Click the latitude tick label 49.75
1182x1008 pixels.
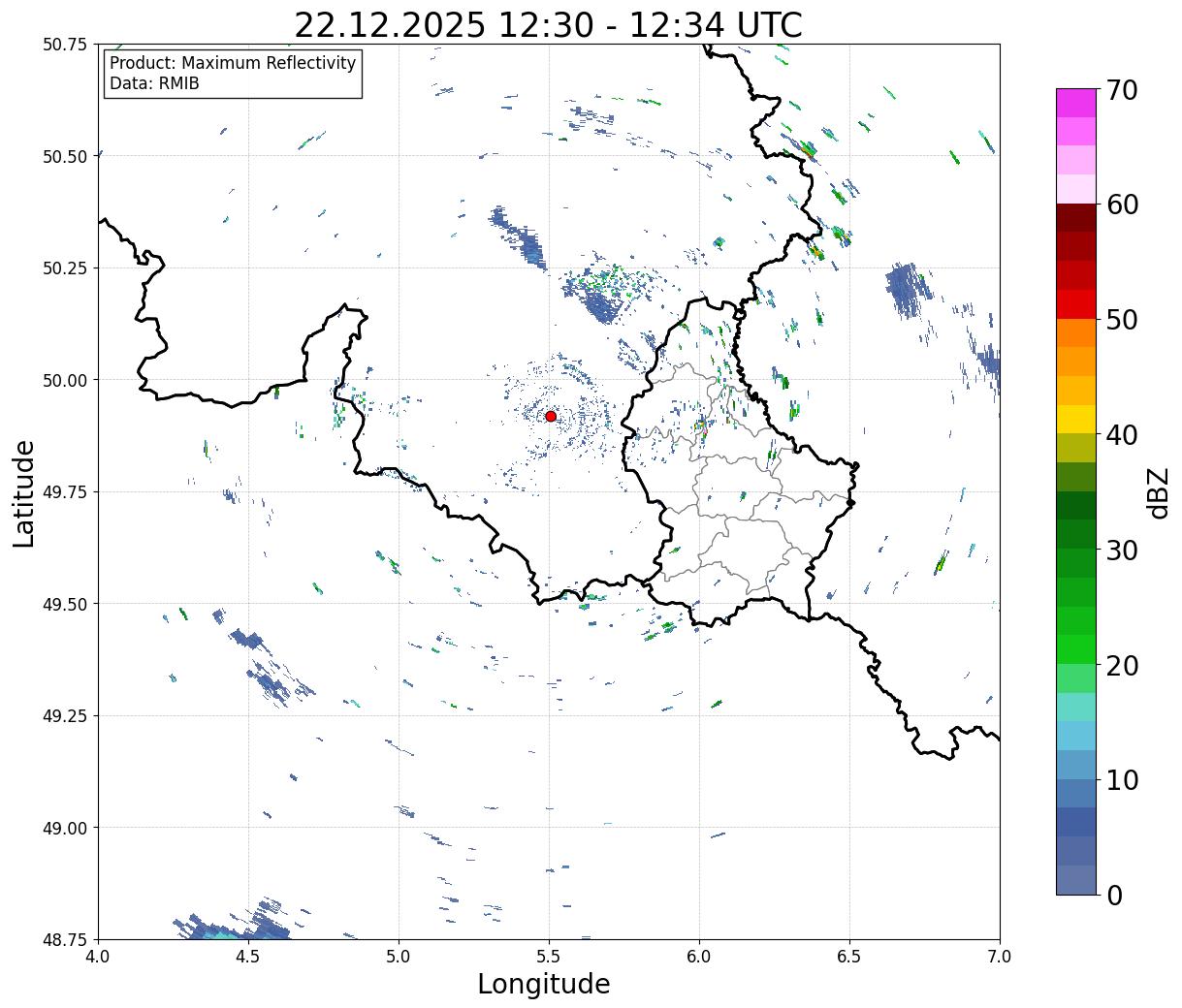point(65,492)
